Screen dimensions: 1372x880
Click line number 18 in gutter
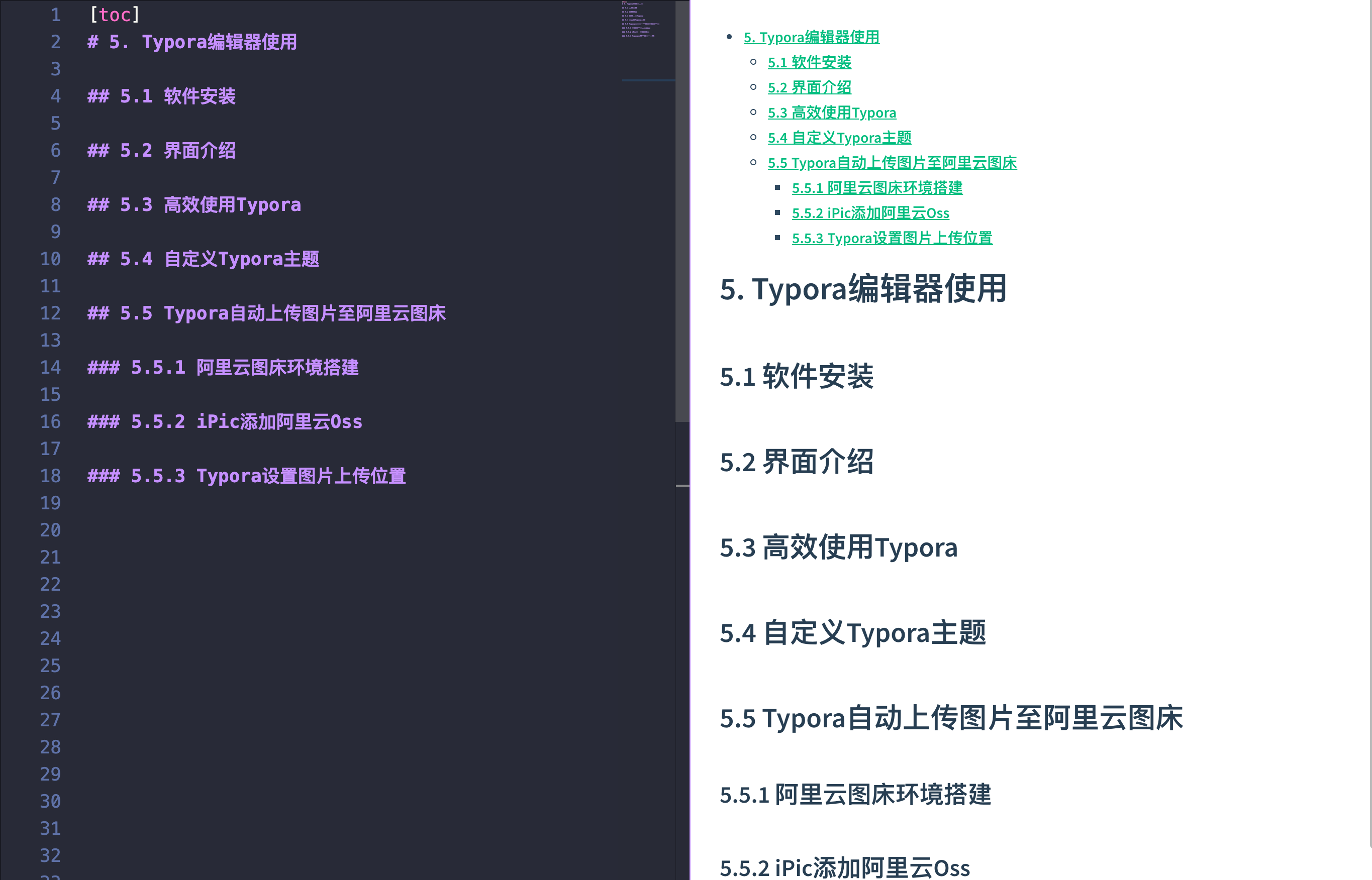pyautogui.click(x=50, y=476)
